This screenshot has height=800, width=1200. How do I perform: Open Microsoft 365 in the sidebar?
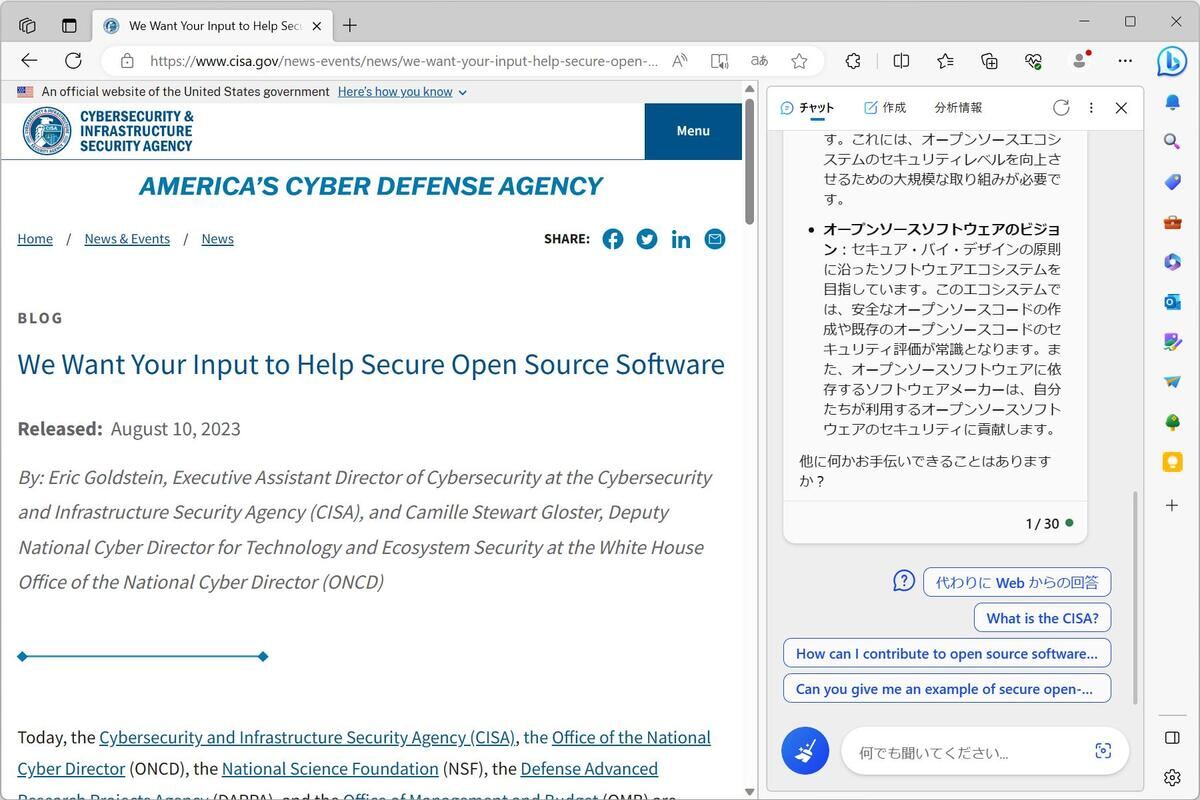click(1173, 262)
